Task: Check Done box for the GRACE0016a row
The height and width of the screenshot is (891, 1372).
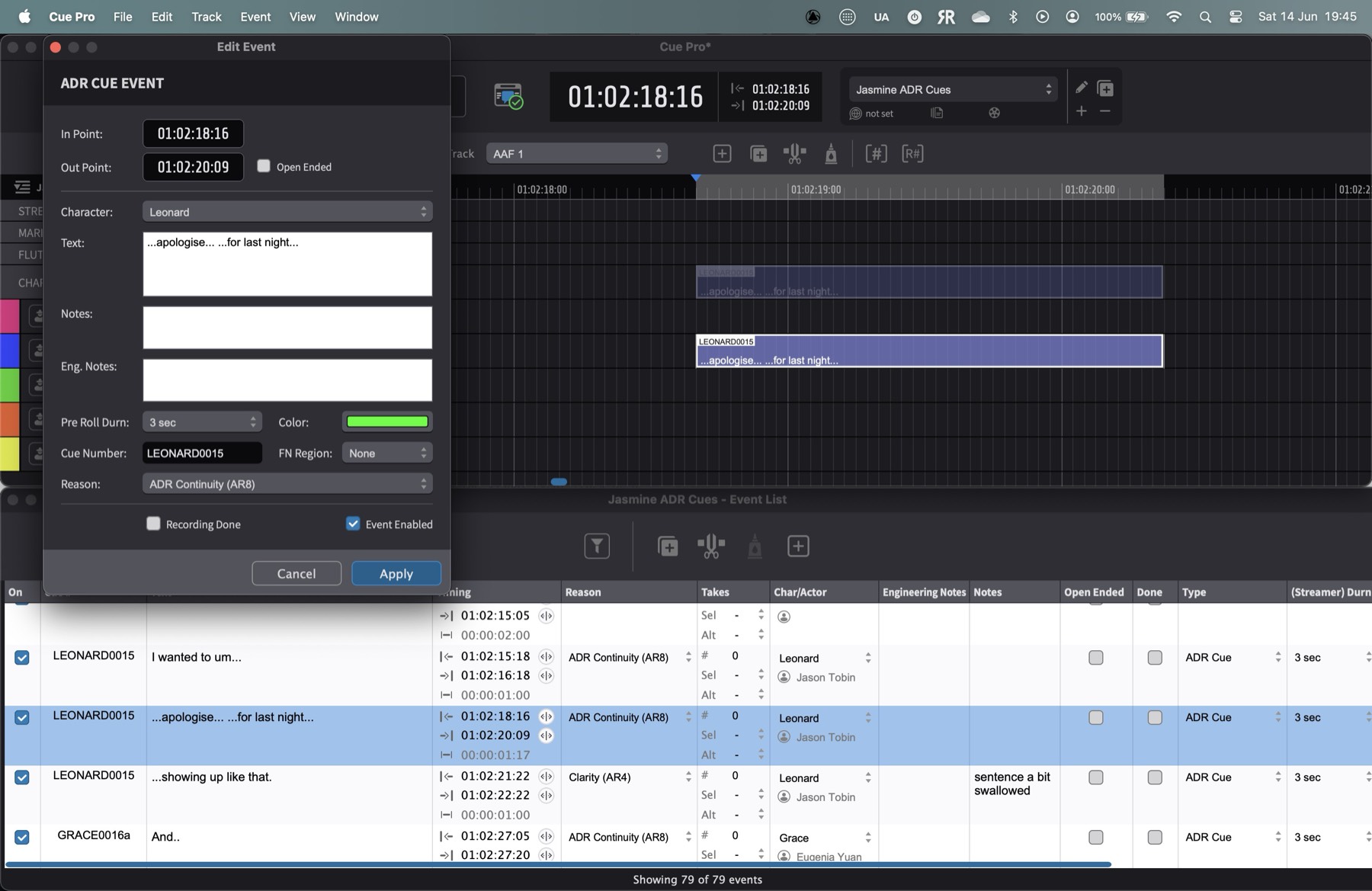Action: pos(1155,837)
